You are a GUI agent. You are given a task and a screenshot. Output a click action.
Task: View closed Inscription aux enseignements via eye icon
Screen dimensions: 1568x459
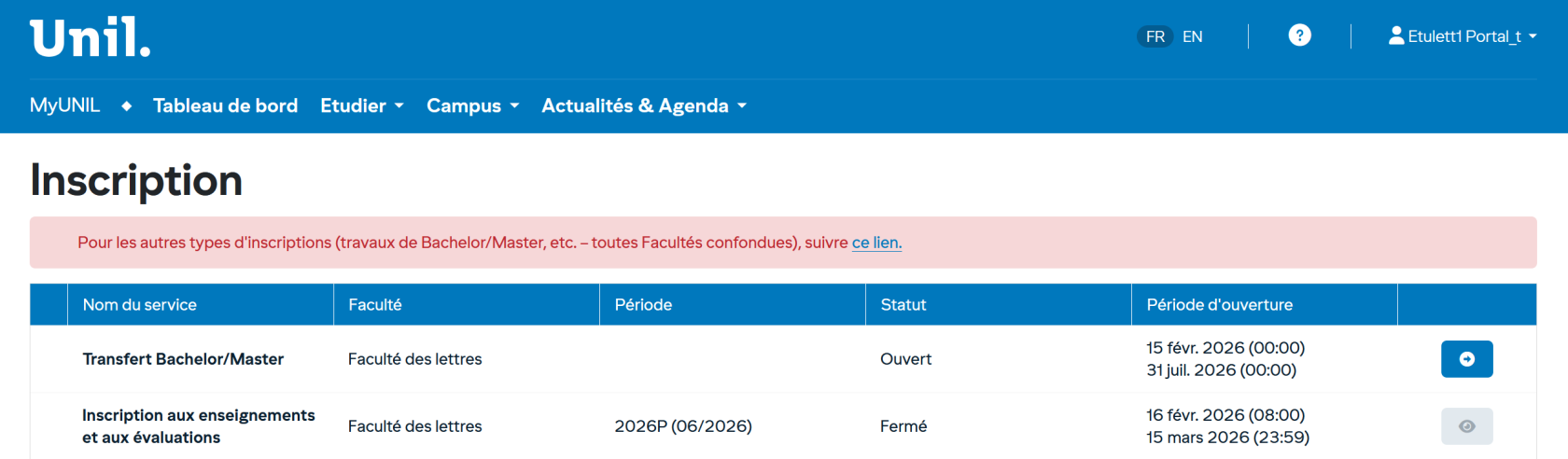coord(1466,426)
